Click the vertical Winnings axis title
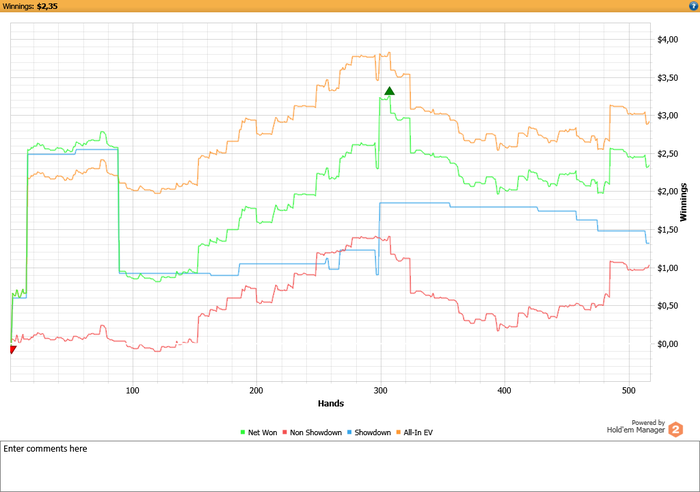Viewport: 700px width, 492px height. coord(683,202)
